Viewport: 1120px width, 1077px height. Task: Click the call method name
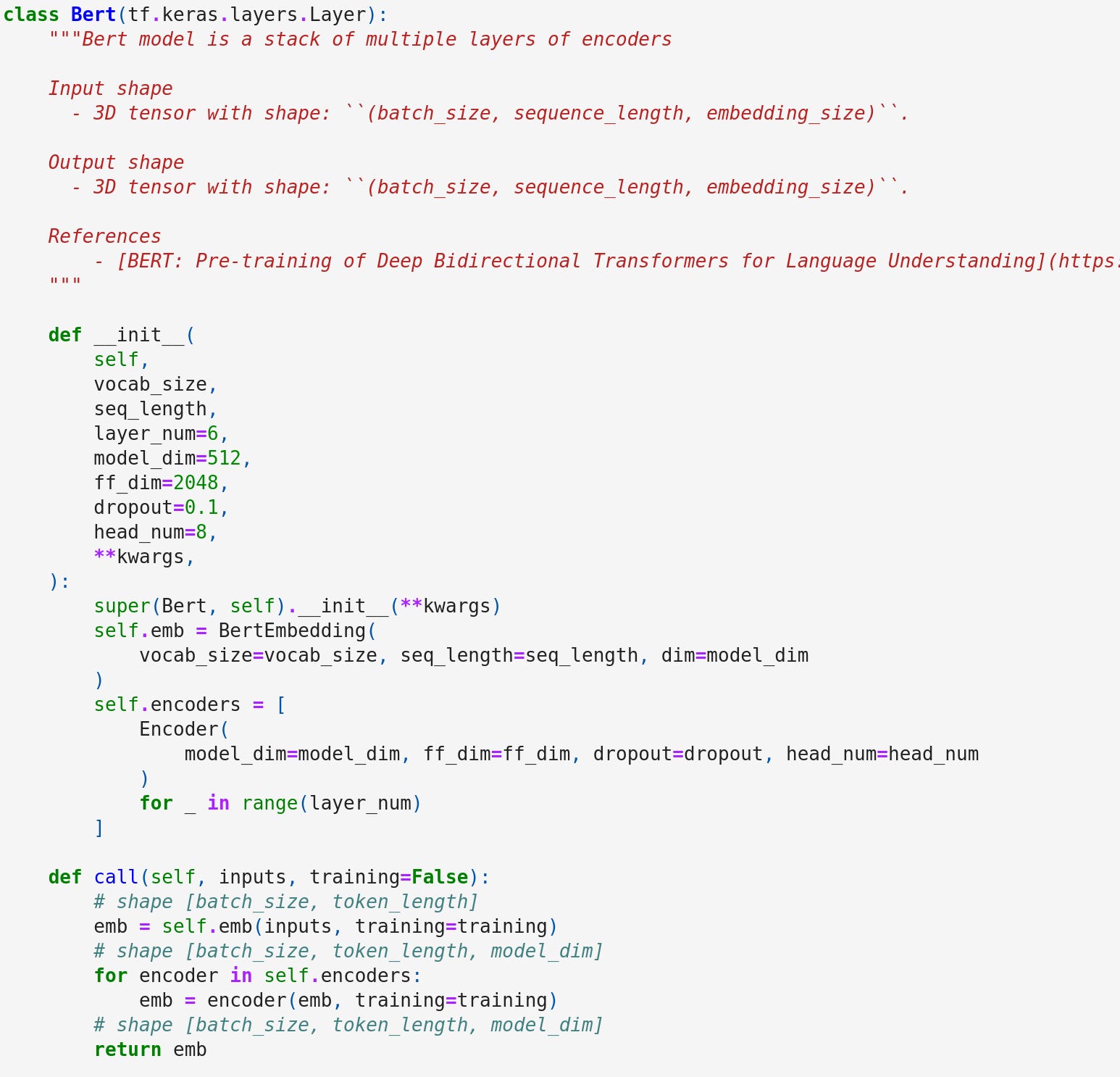[116, 877]
